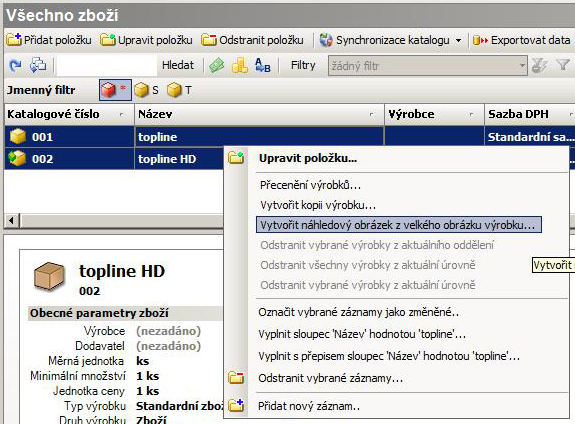Image resolution: width=575 pixels, height=424 pixels.
Task: Click the Přidat položku toolbar button
Action: [x=49, y=40]
